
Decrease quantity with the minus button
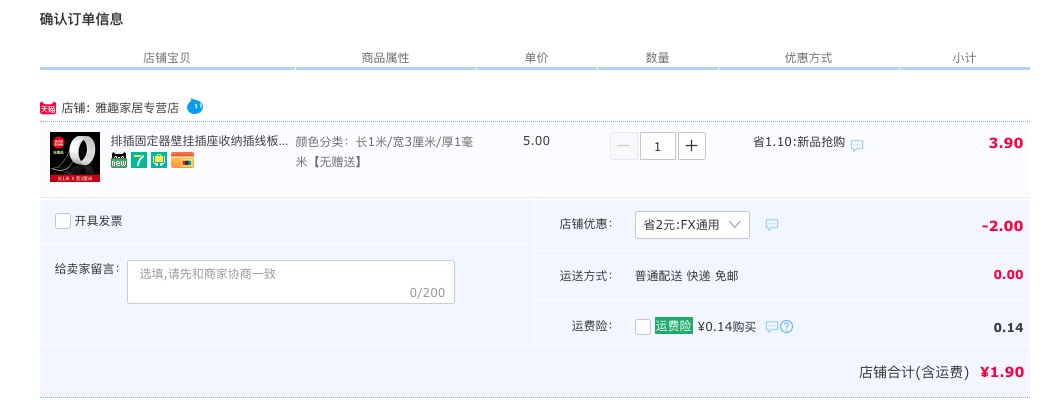click(624, 146)
